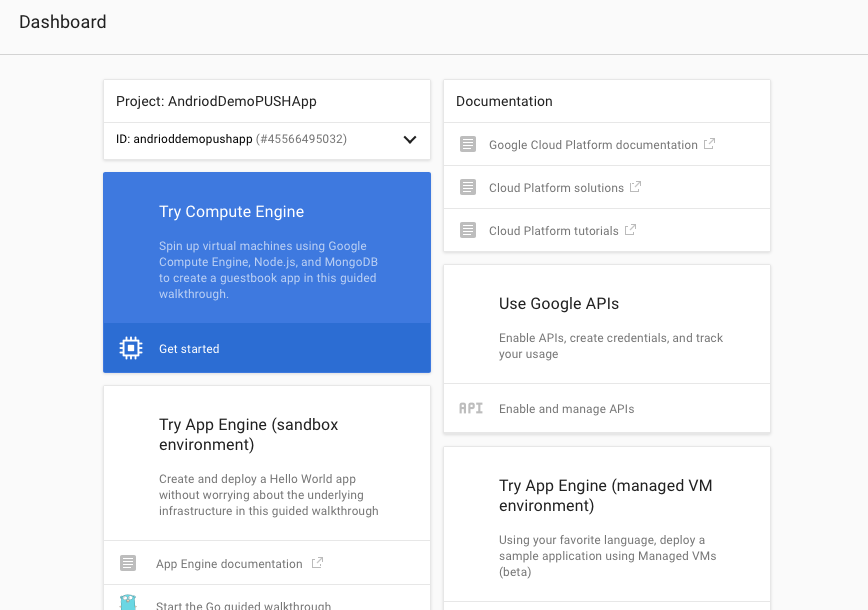Click document icon next to Google Cloud Platform documentation
The height and width of the screenshot is (610, 868).
[468, 144]
